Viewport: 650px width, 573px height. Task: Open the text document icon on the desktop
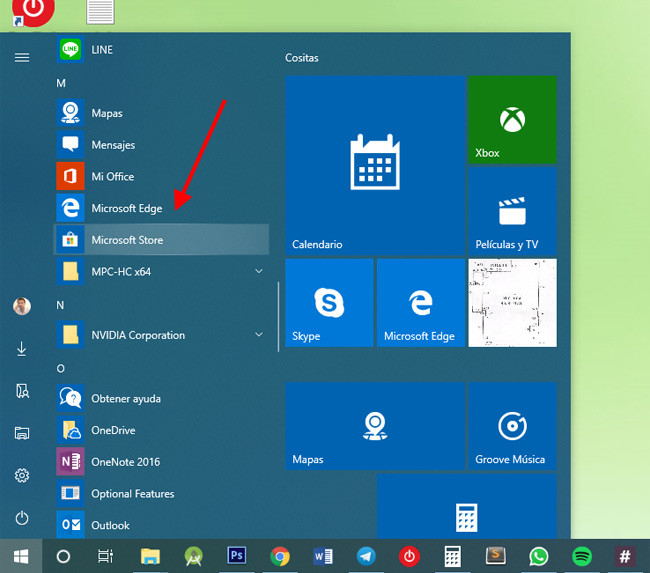point(100,12)
